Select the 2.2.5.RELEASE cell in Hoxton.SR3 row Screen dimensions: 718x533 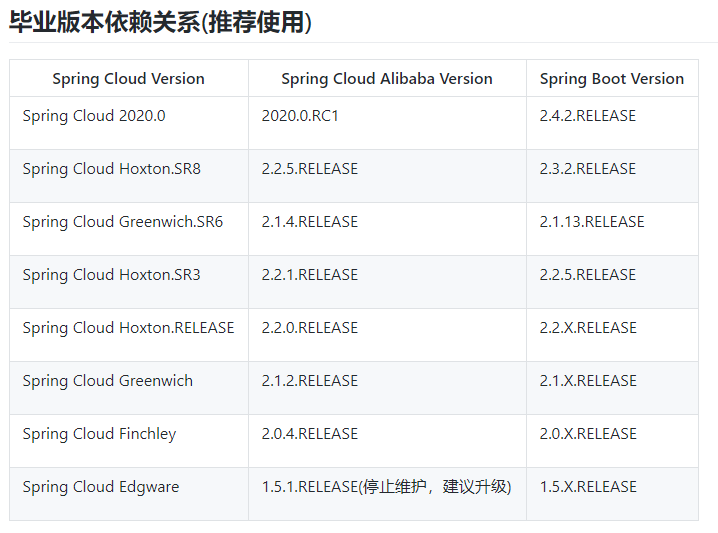pyautogui.click(x=612, y=282)
